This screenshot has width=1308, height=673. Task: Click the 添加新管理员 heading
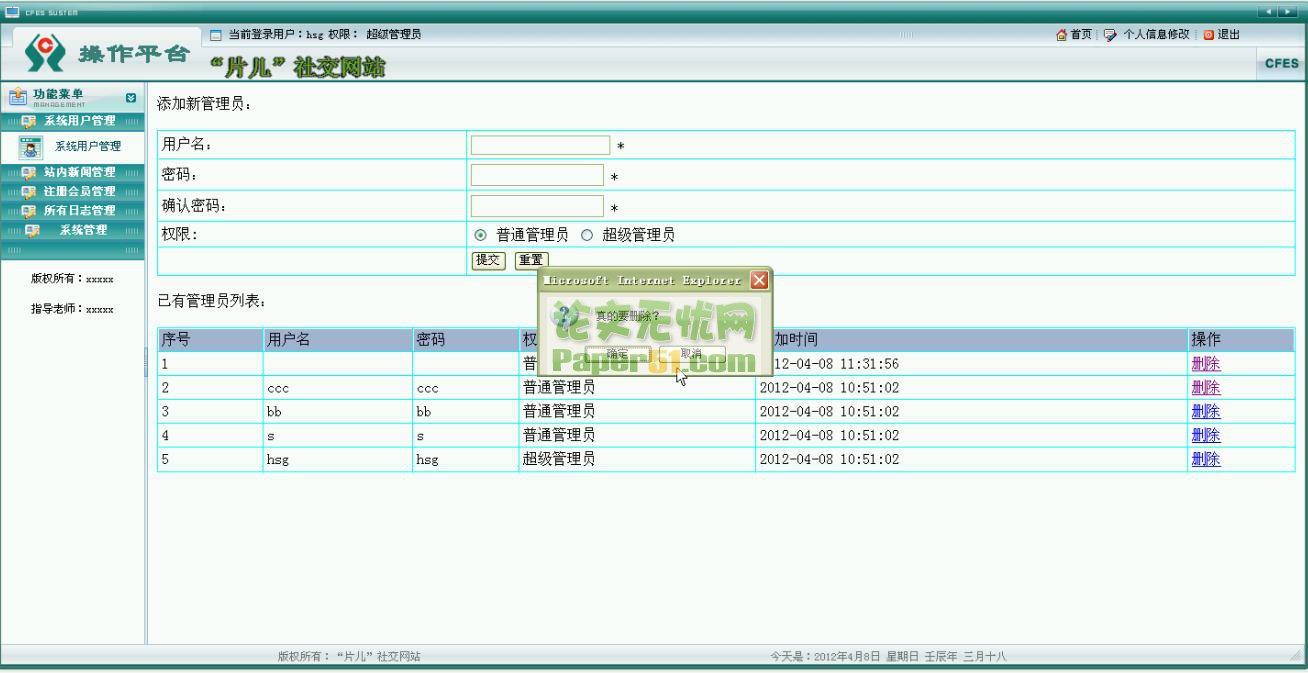tap(205, 104)
